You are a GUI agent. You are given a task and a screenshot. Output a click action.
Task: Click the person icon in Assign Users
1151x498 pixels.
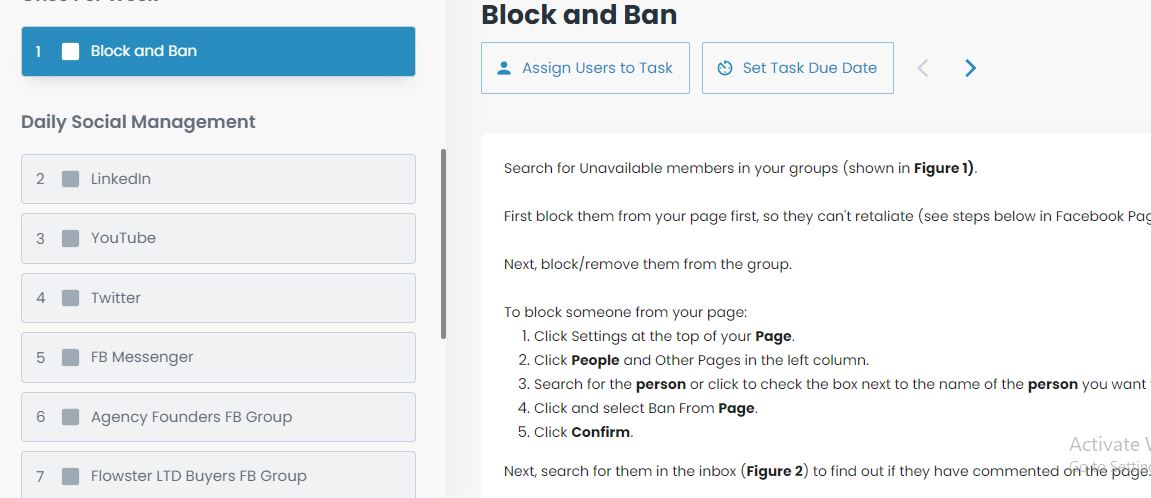click(504, 68)
